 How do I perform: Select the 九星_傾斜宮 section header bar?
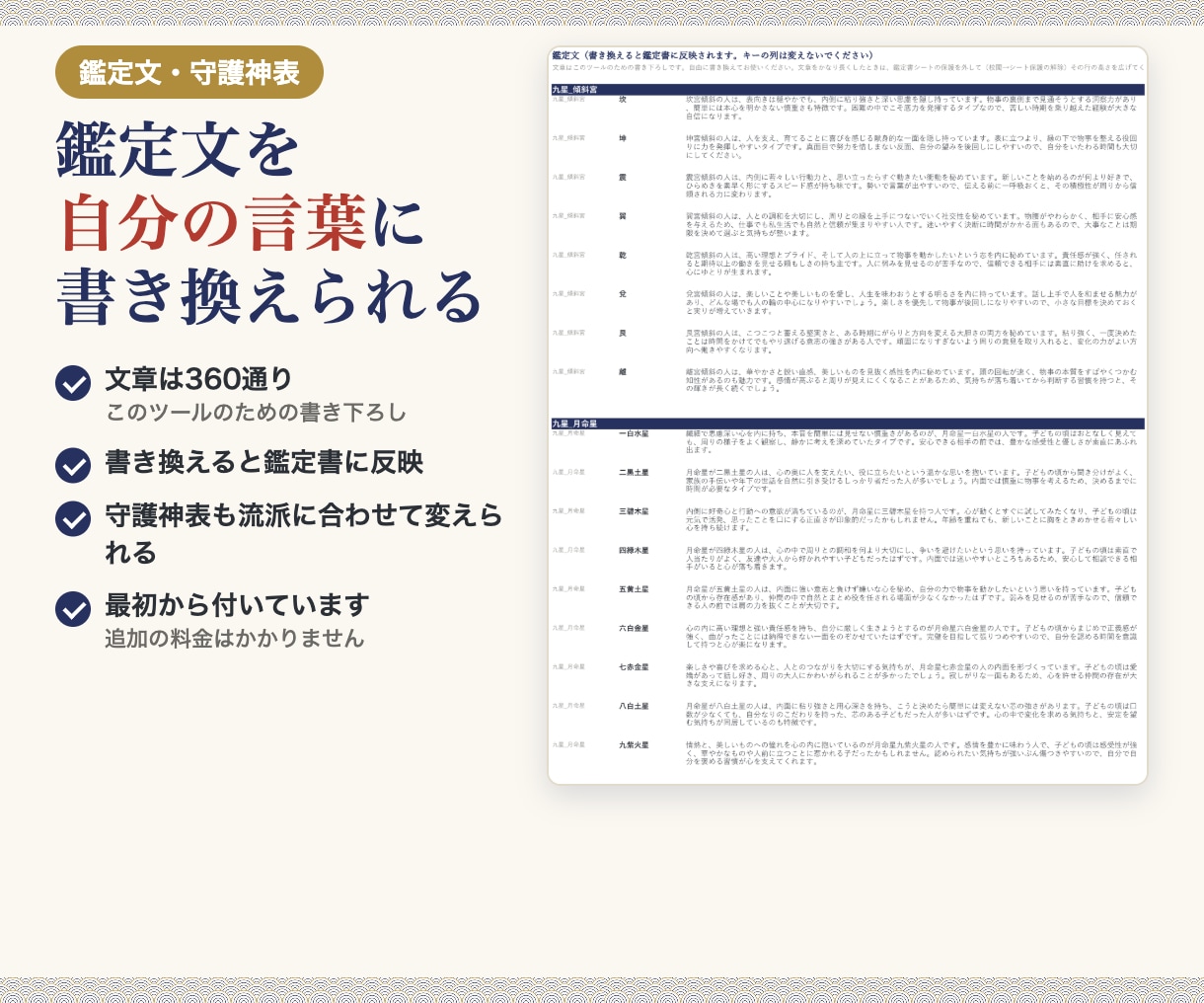[x=848, y=90]
